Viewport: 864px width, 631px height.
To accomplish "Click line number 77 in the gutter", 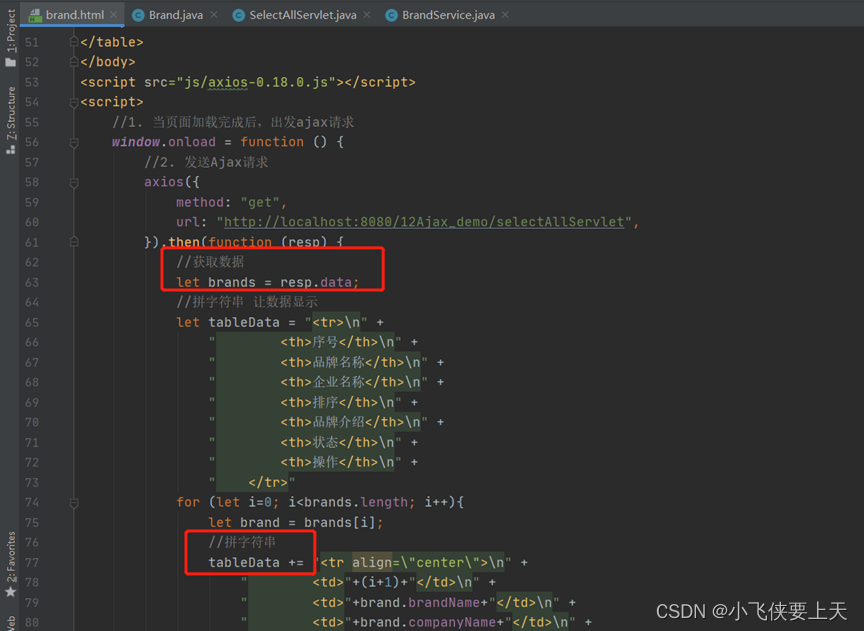I will click(x=32, y=563).
